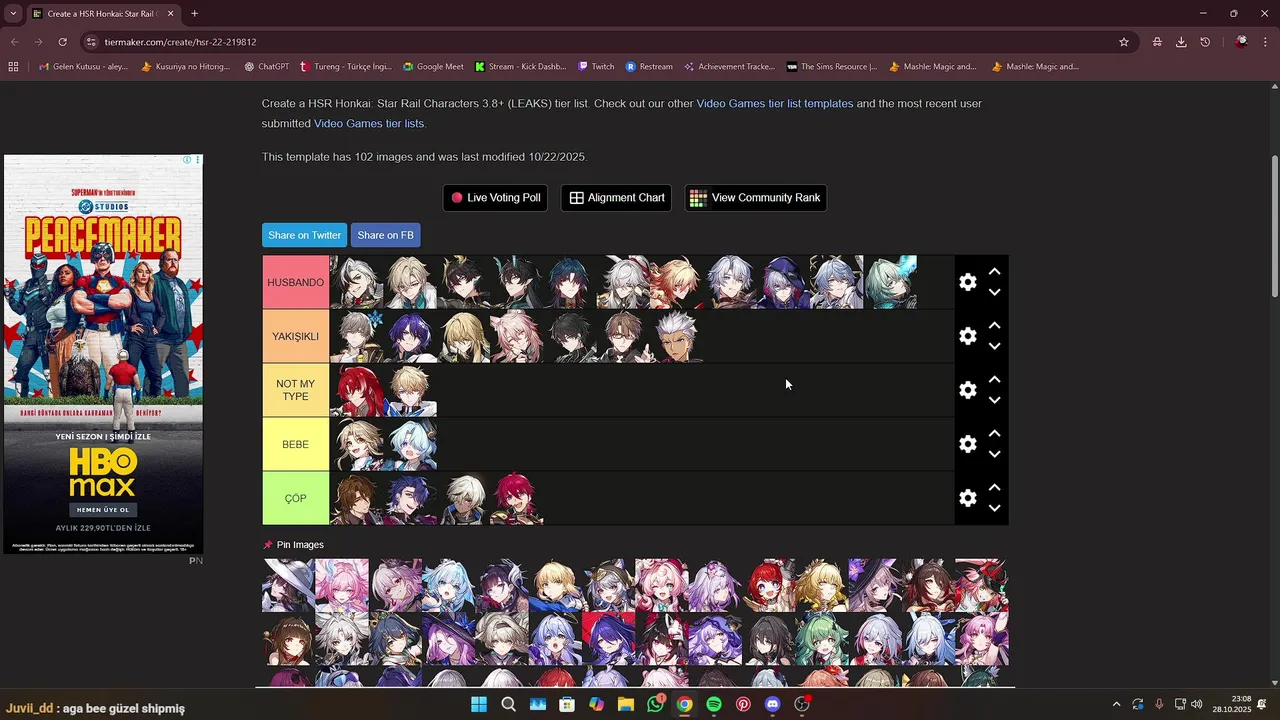The image size is (1280, 720).
Task: Open the Alignment Chart
Action: click(616, 198)
